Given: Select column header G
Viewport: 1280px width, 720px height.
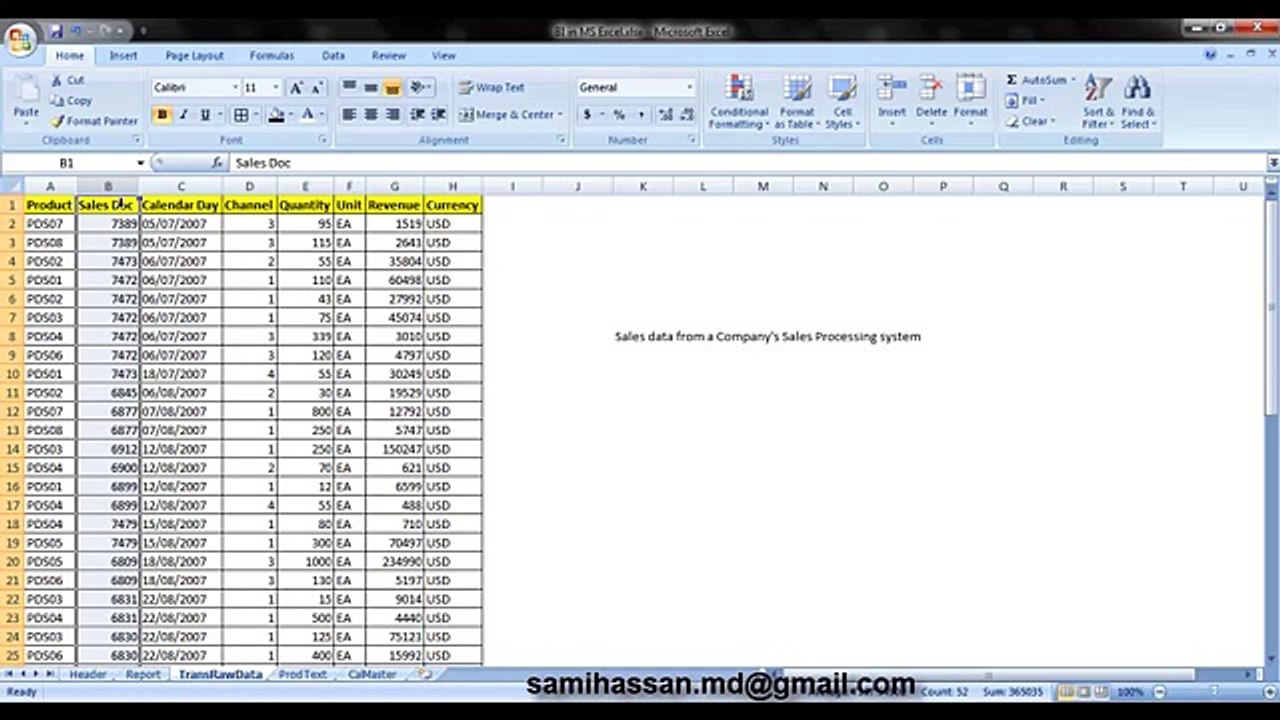Looking at the screenshot, I should click(394, 186).
